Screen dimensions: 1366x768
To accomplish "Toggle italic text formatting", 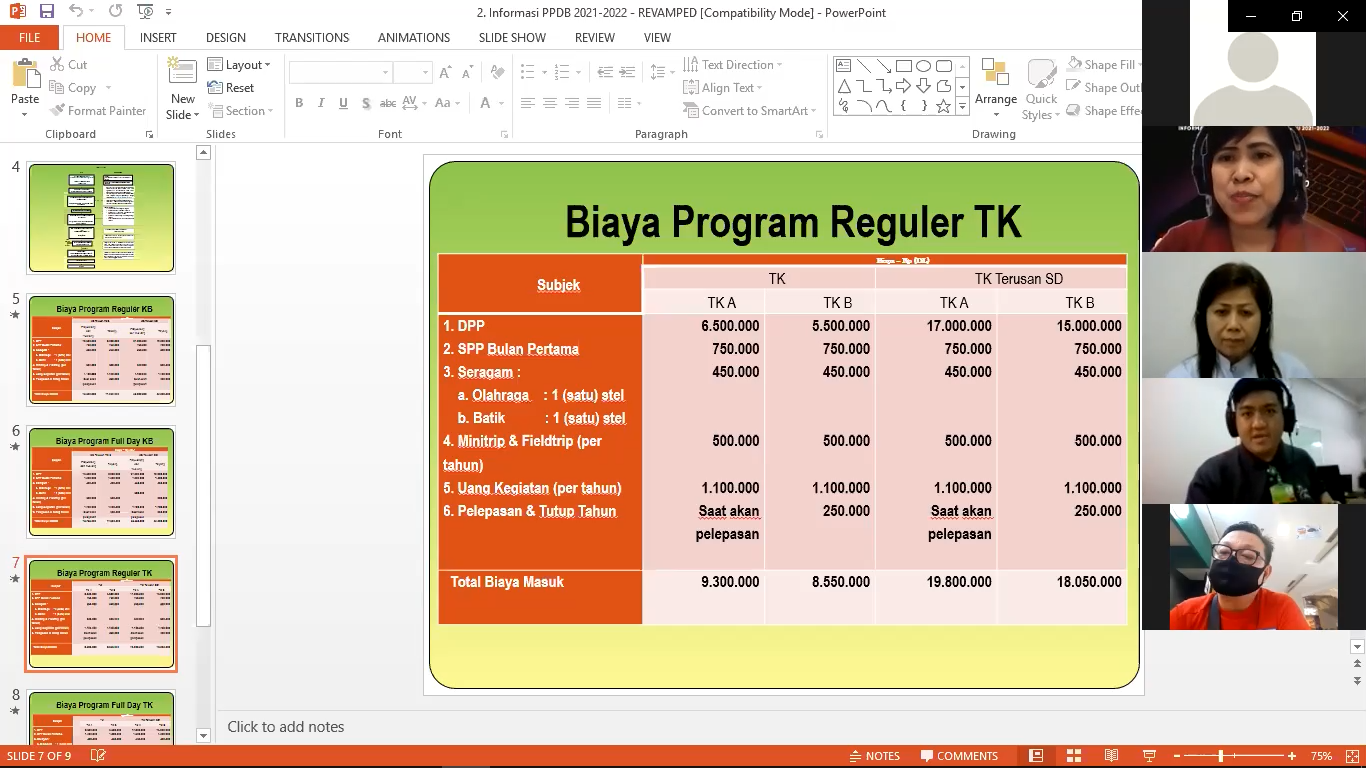I will (321, 103).
